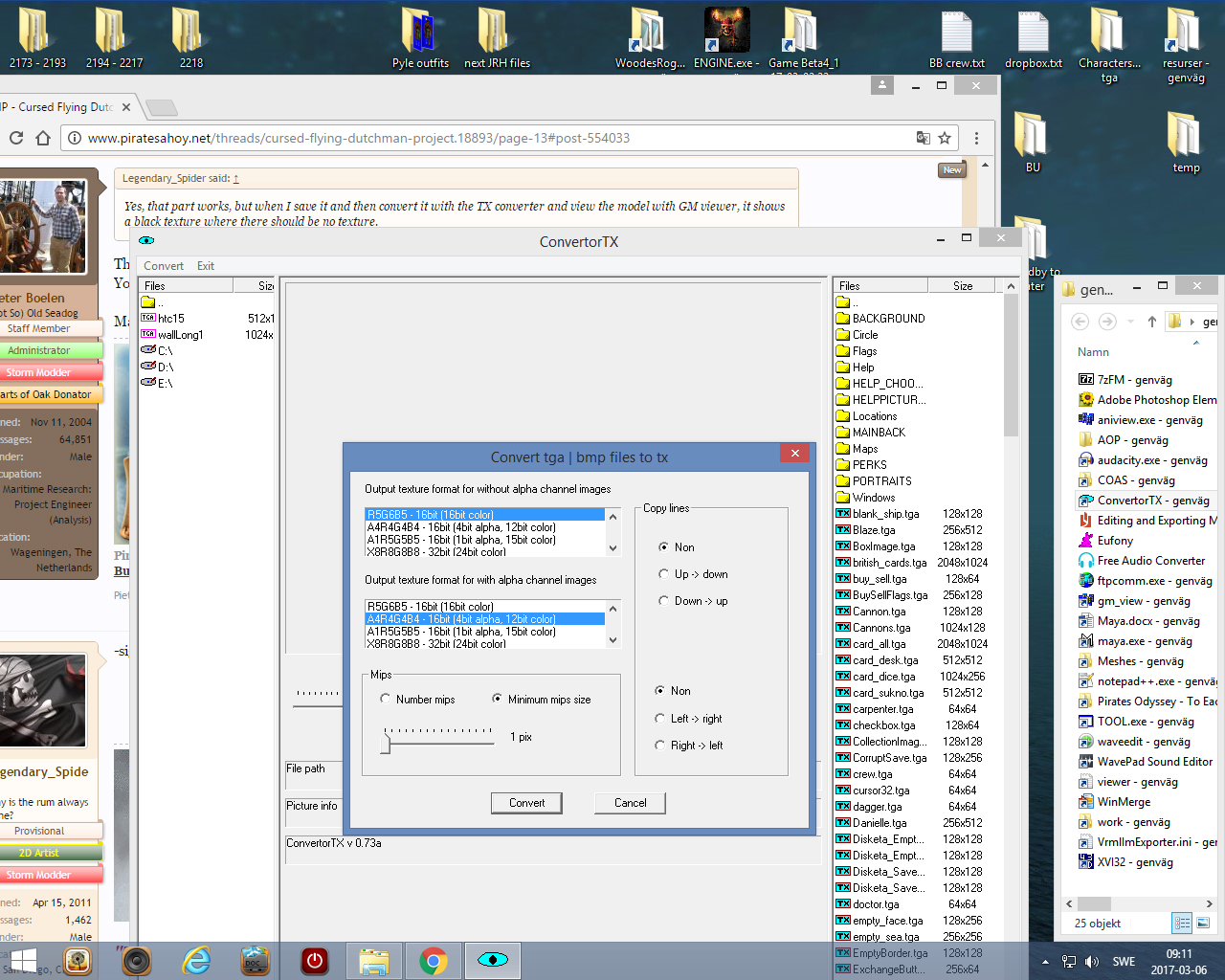Show hidden system tray icons arrow
Screen dimensions: 1225x980
point(1045,962)
